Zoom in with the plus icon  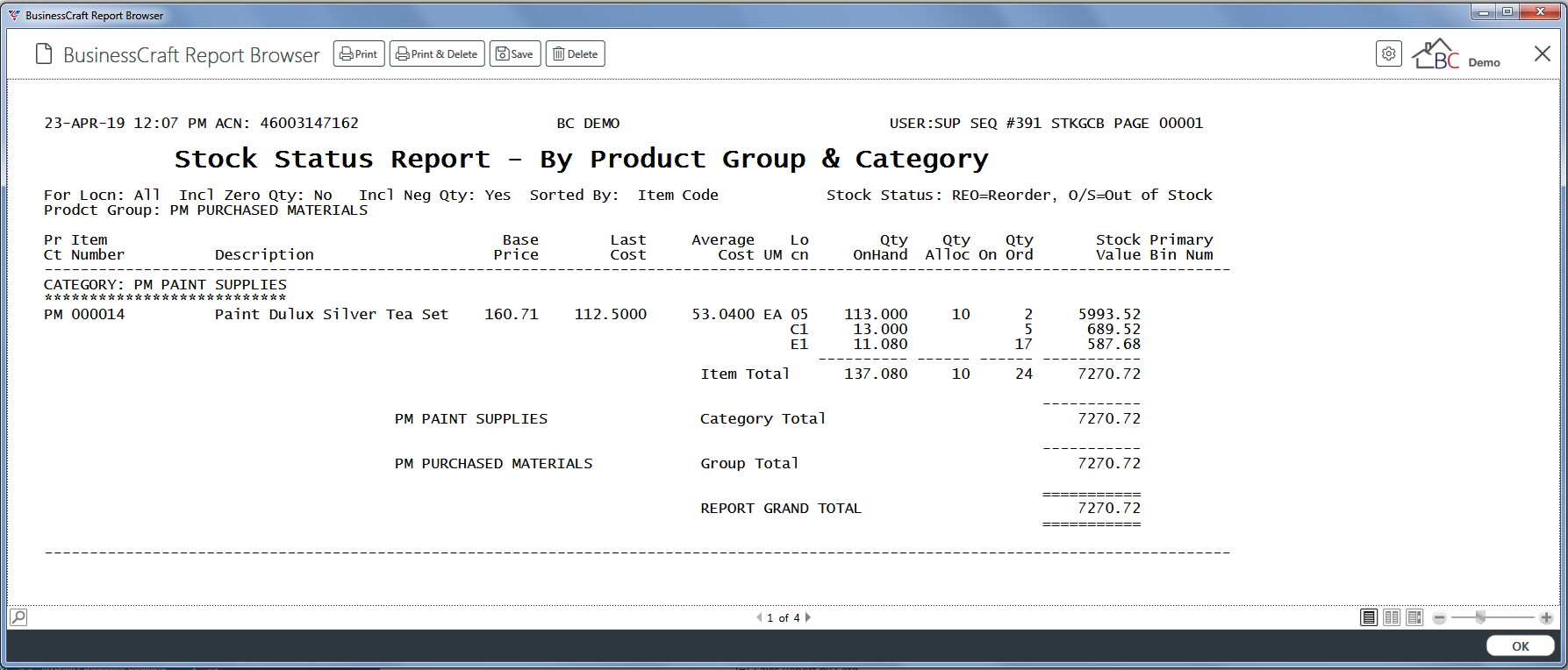[x=1546, y=618]
